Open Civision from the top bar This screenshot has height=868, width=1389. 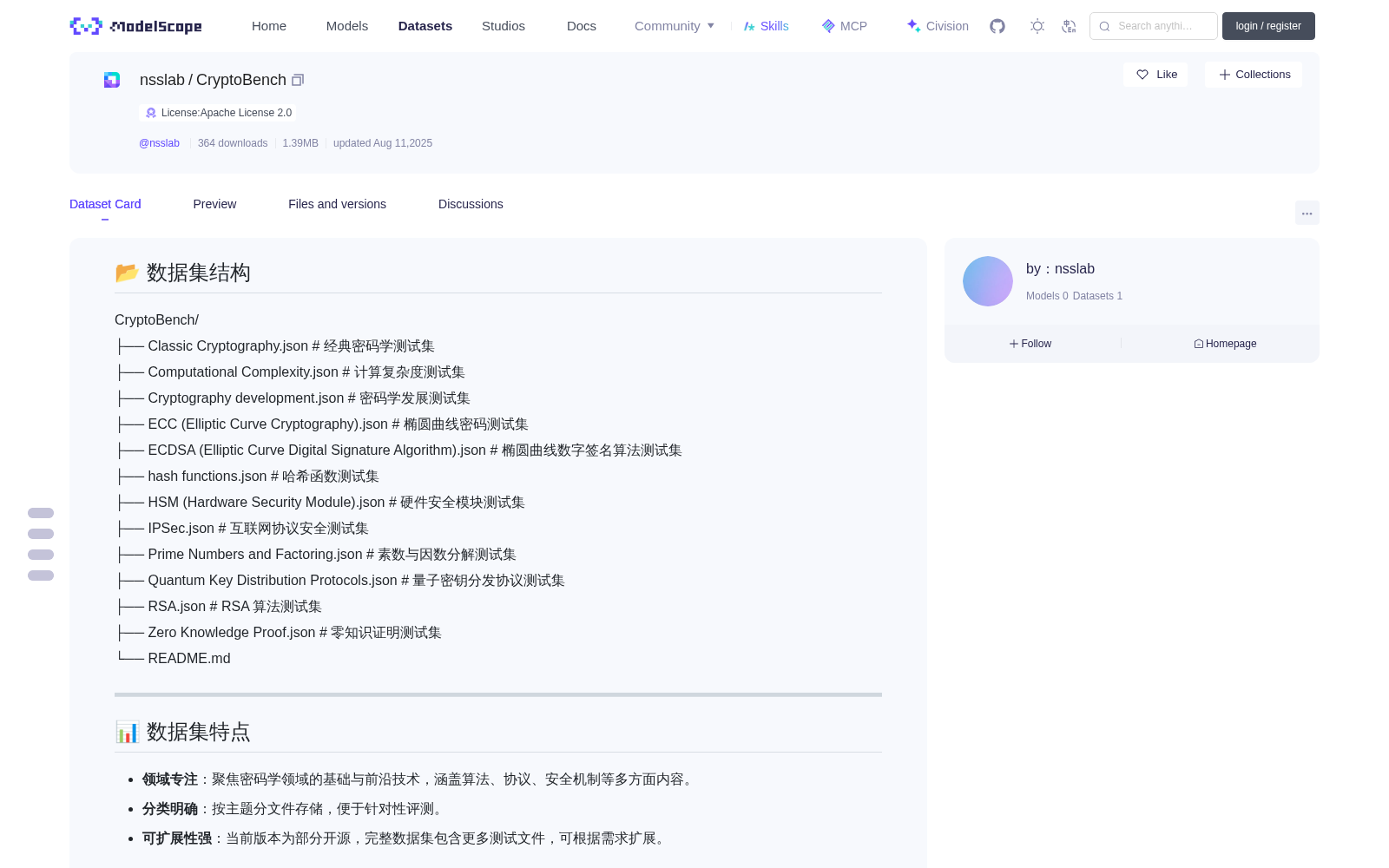(x=938, y=26)
